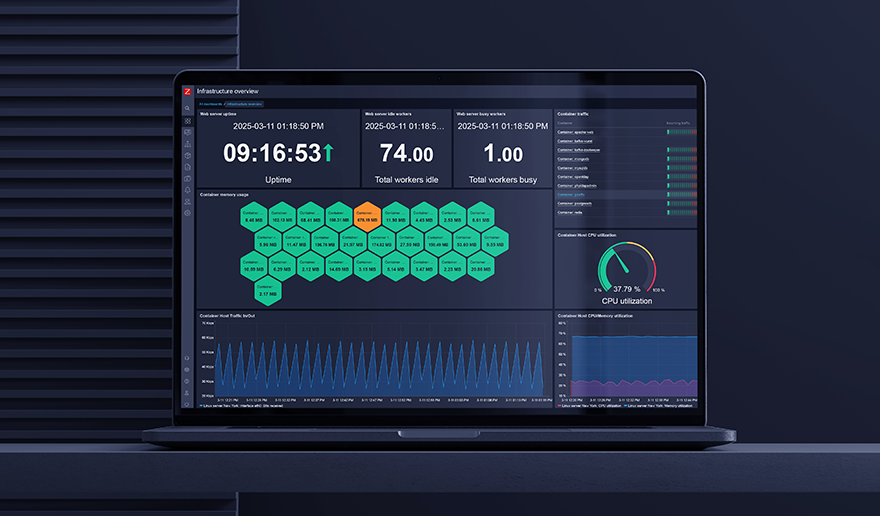880x516 pixels.
Task: Click Web server idle workers widget header
Action: [x=388, y=113]
